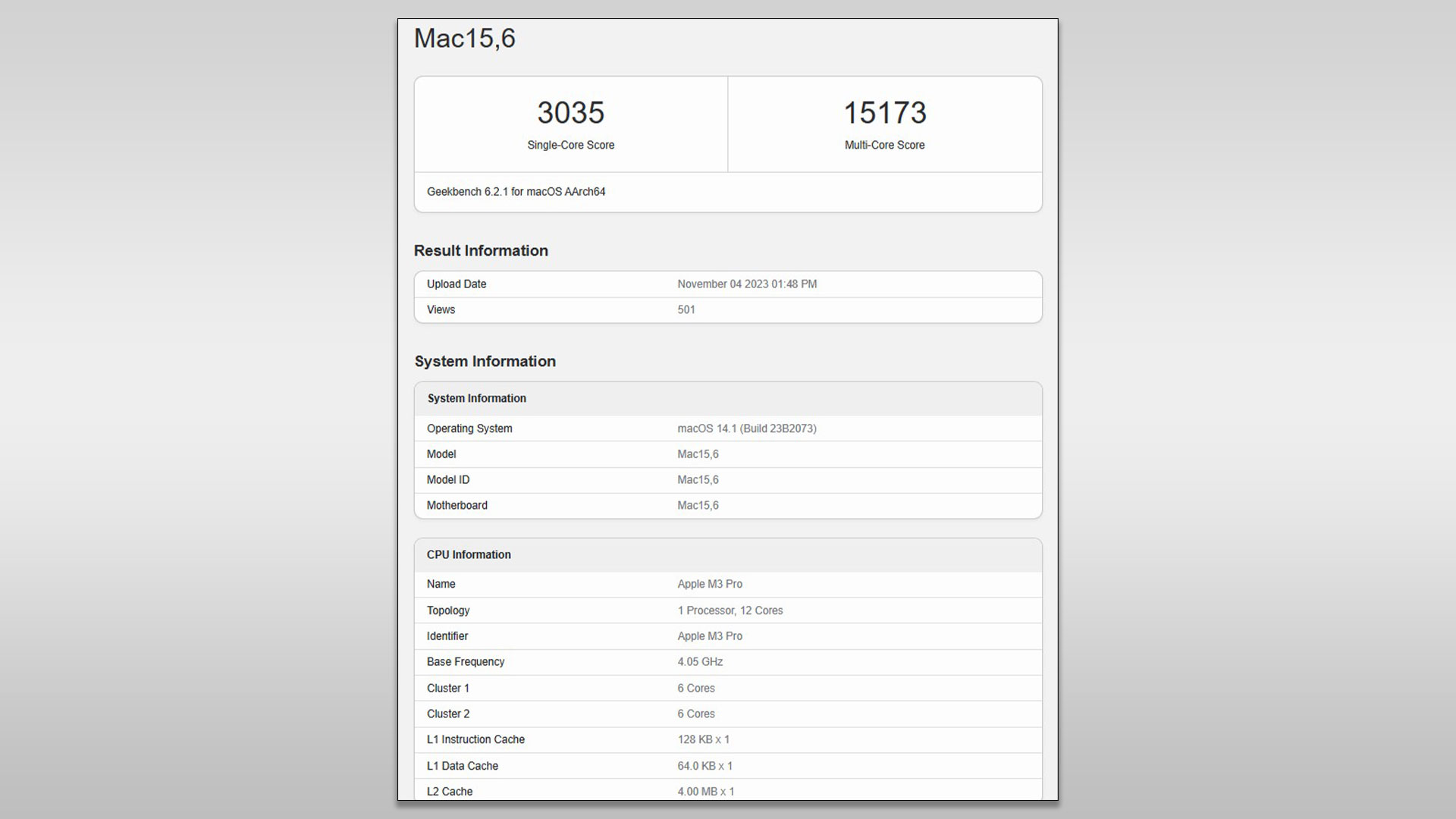
Task: Click the Single-Core Score label
Action: (571, 145)
